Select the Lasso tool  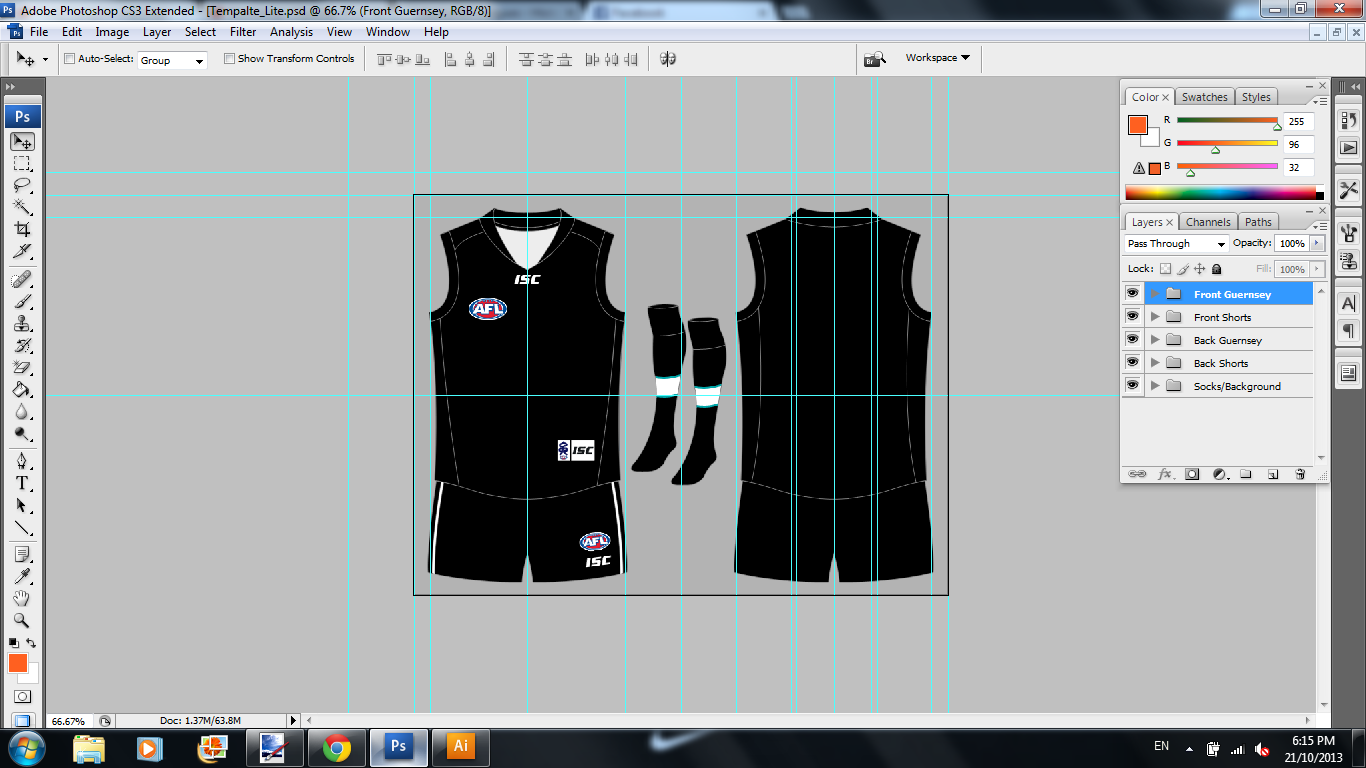(22, 186)
